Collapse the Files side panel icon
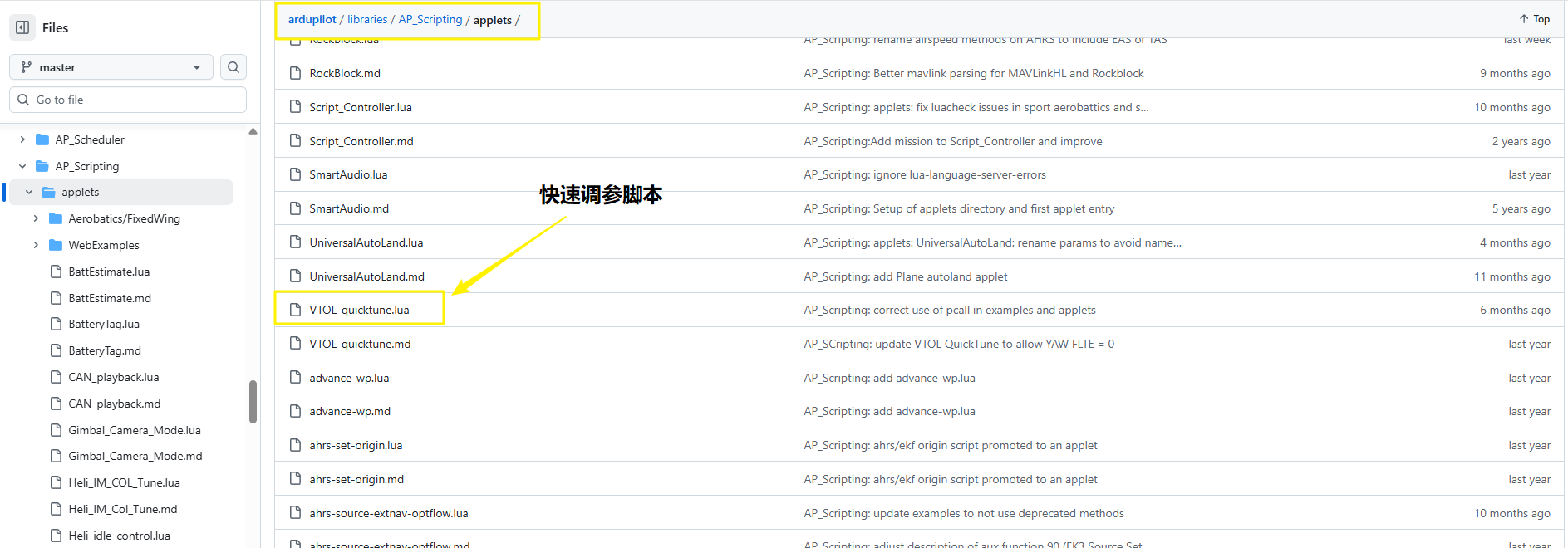The width and height of the screenshot is (1568, 548). pos(22,27)
